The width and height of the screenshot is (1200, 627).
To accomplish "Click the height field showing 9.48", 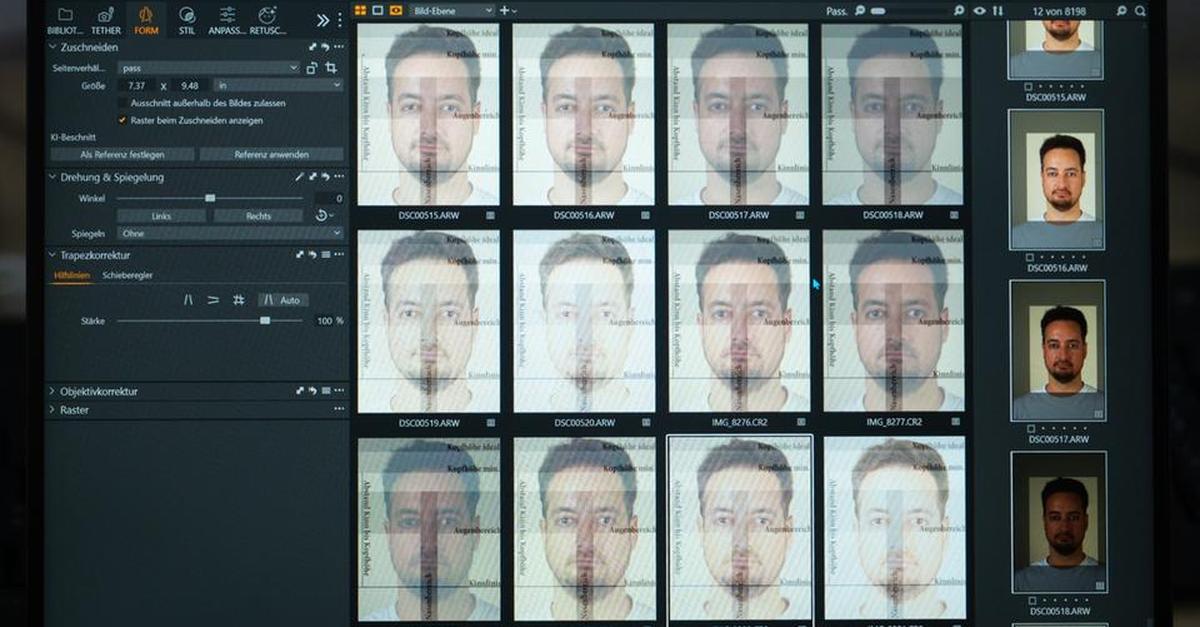I will point(190,86).
